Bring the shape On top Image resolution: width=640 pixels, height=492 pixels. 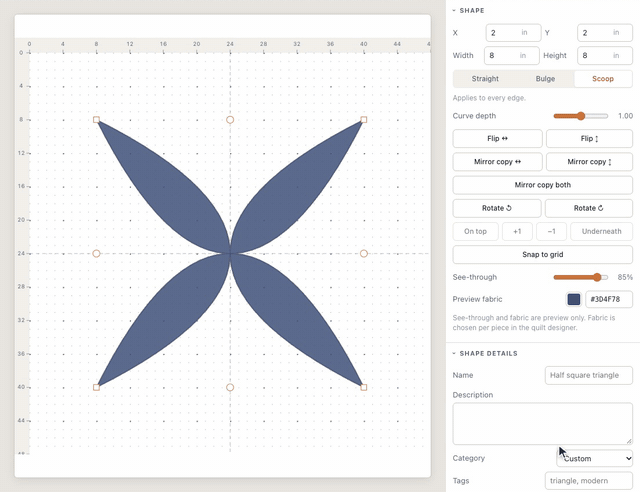[x=475, y=232]
